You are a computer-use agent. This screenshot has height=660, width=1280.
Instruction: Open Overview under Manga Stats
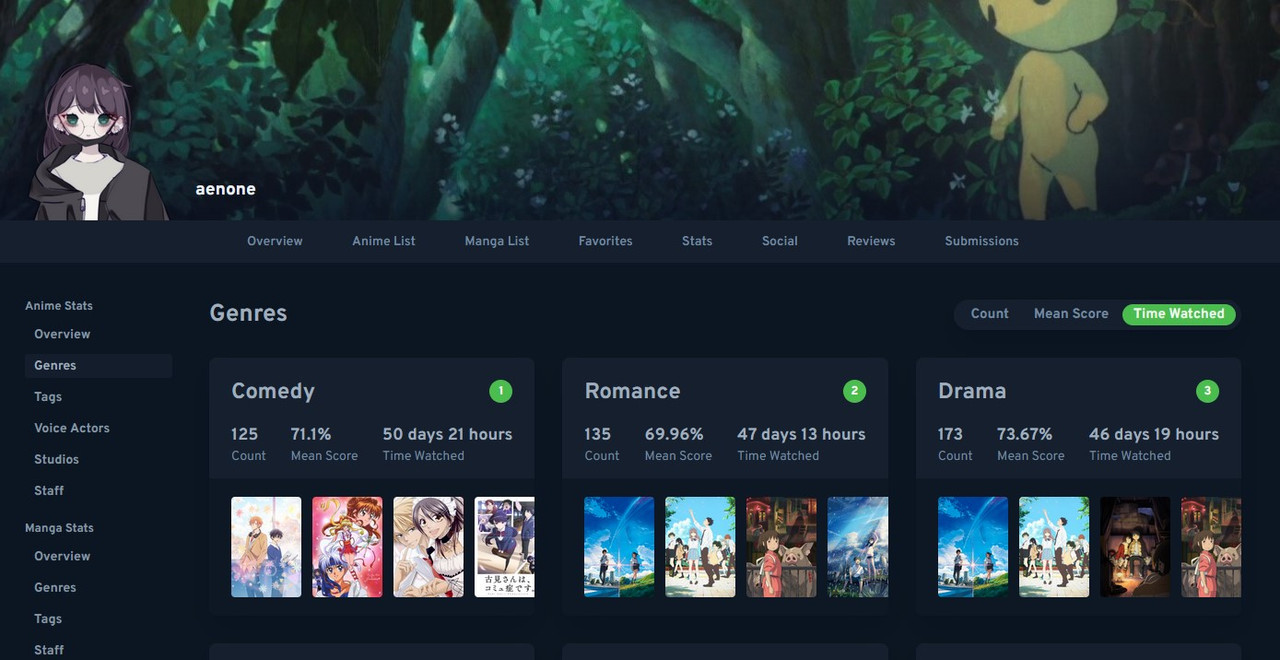tap(98, 556)
